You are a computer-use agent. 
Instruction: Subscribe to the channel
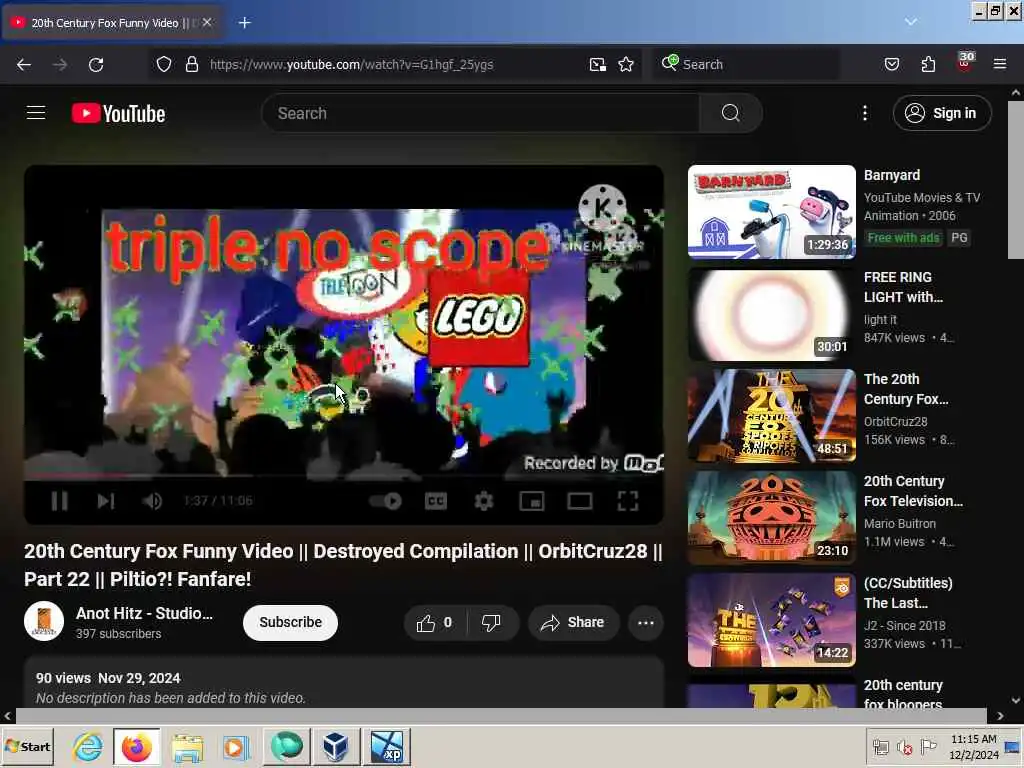[290, 622]
